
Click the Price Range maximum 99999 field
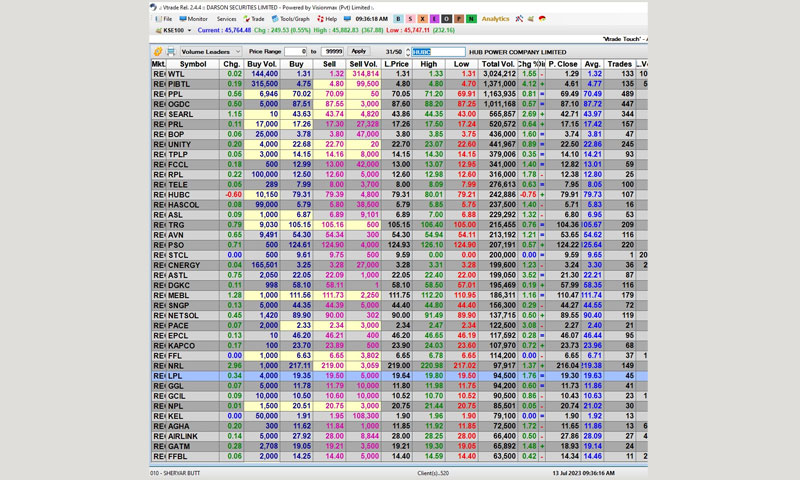click(x=333, y=52)
